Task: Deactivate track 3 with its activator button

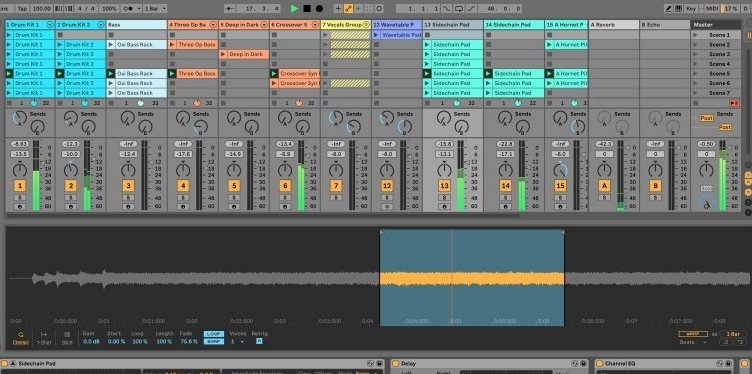Action: 128,186
